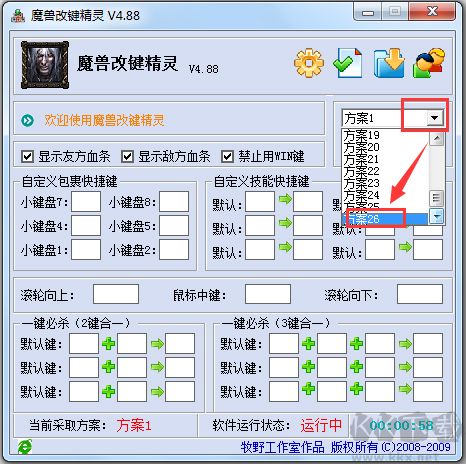Focus the 小键盘4 hotkey field

(x=86, y=226)
